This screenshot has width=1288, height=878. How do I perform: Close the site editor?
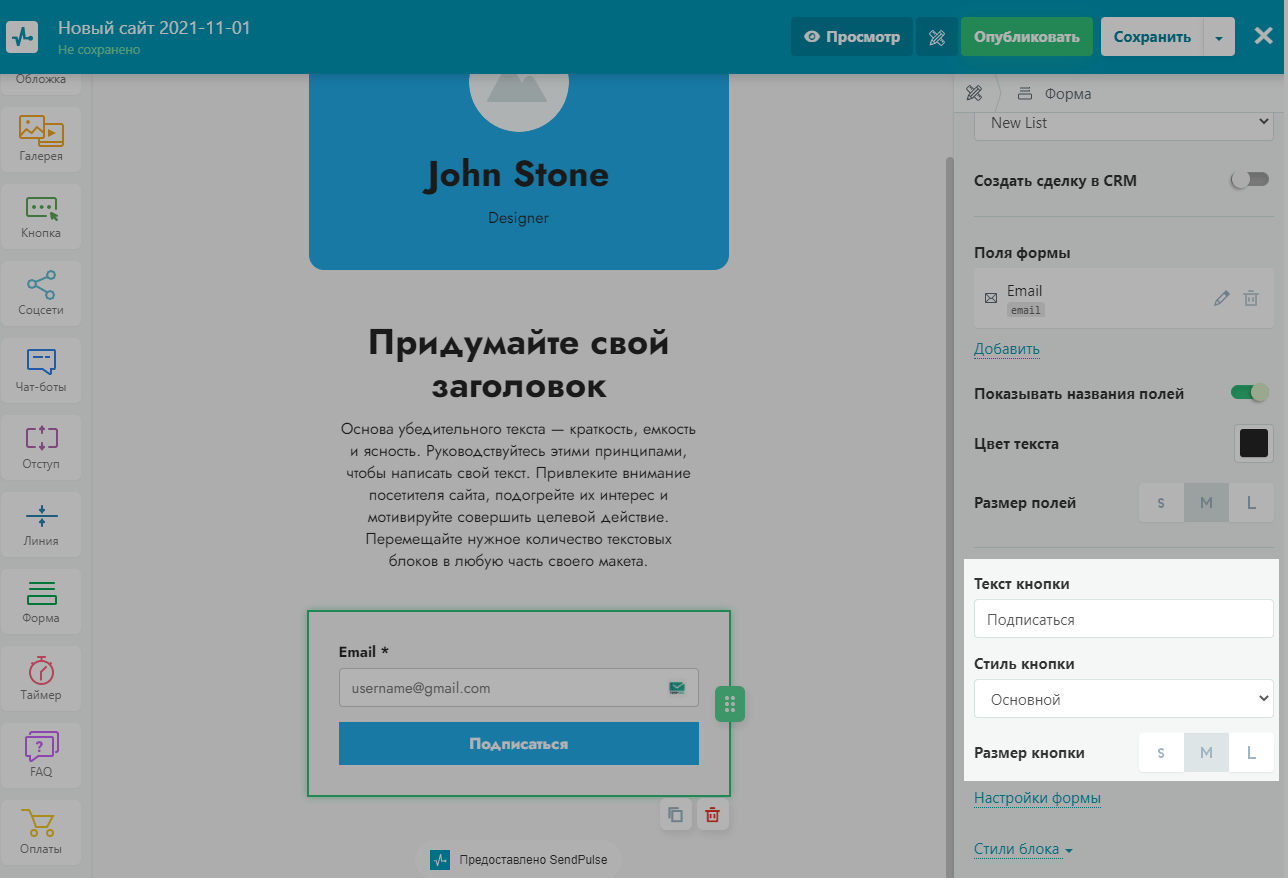click(x=1263, y=37)
